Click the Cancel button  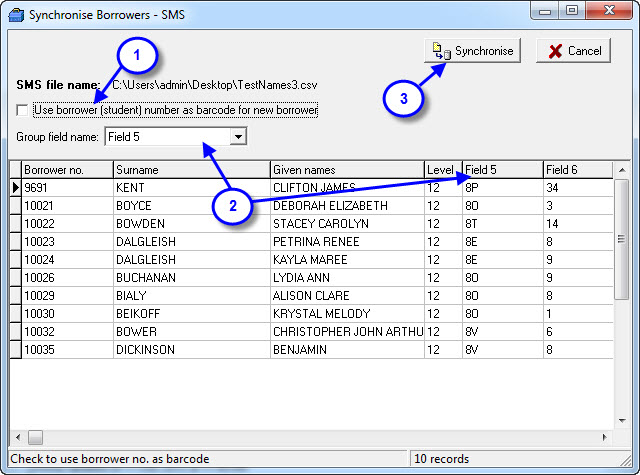click(574, 51)
